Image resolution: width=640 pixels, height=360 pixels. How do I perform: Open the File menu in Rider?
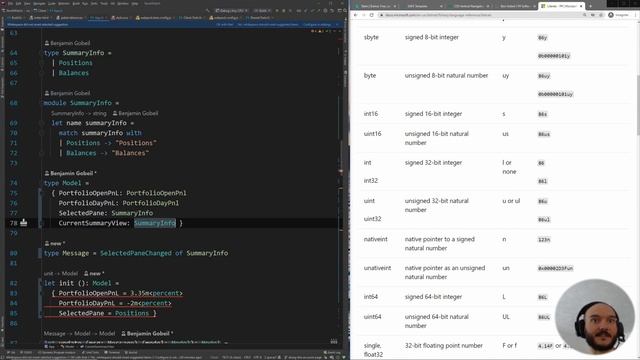tap(11, 4)
